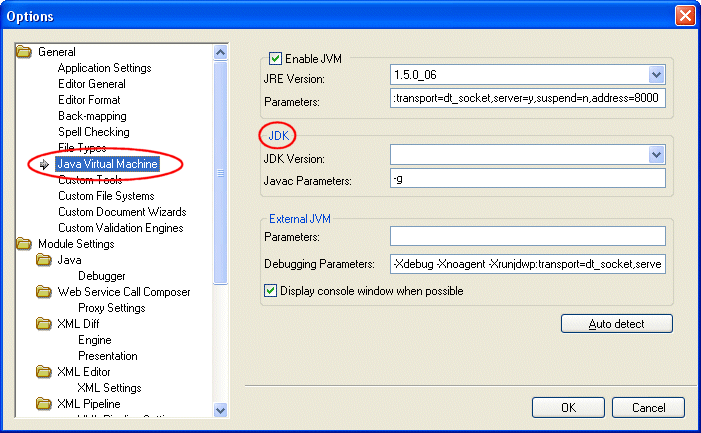Click the XML Pipeline folder icon
The image size is (701, 433).
44,404
